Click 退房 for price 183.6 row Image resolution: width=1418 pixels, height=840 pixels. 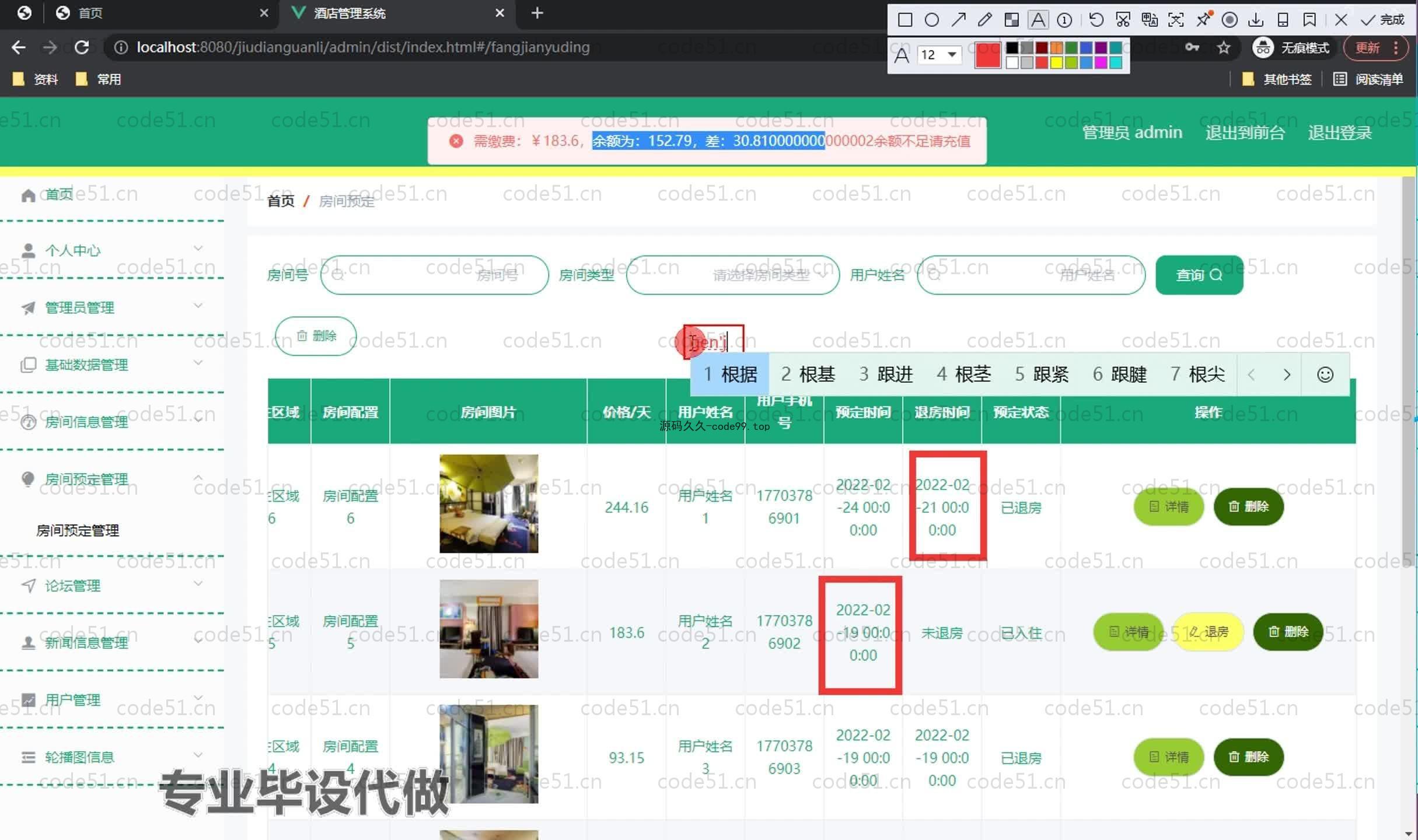1208,632
